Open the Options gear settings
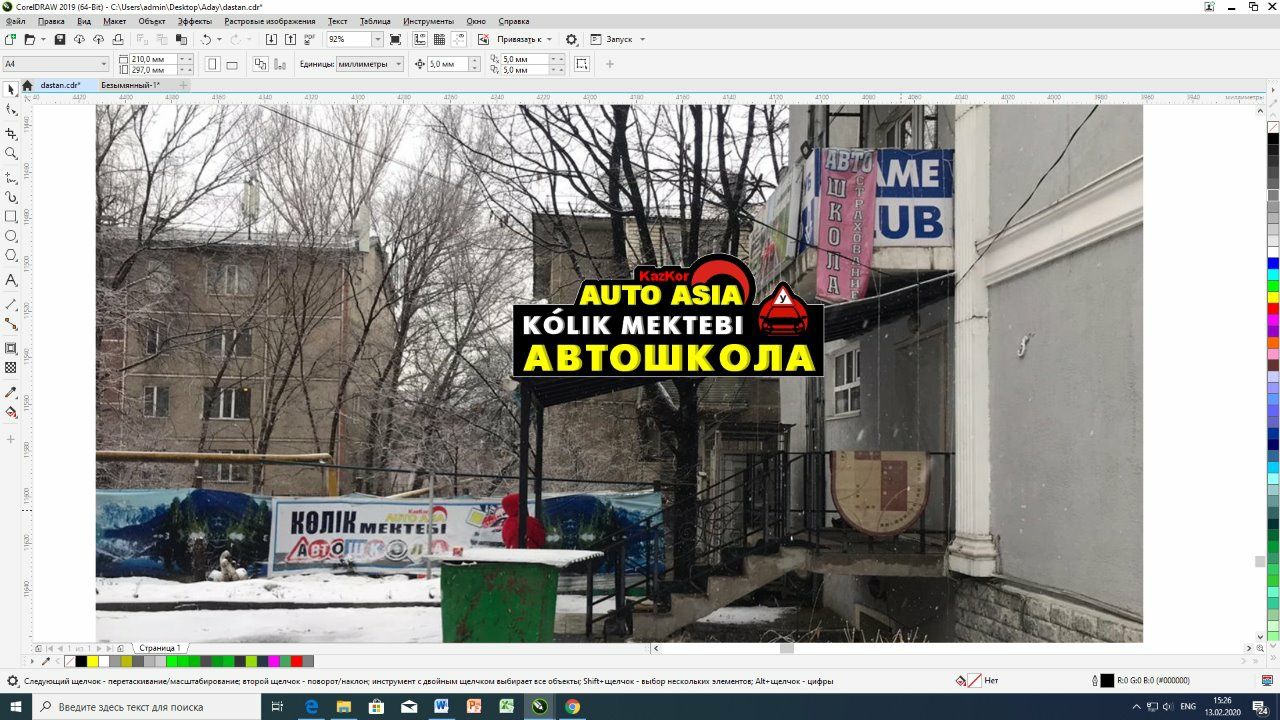Image resolution: width=1280 pixels, height=720 pixels. tap(571, 39)
